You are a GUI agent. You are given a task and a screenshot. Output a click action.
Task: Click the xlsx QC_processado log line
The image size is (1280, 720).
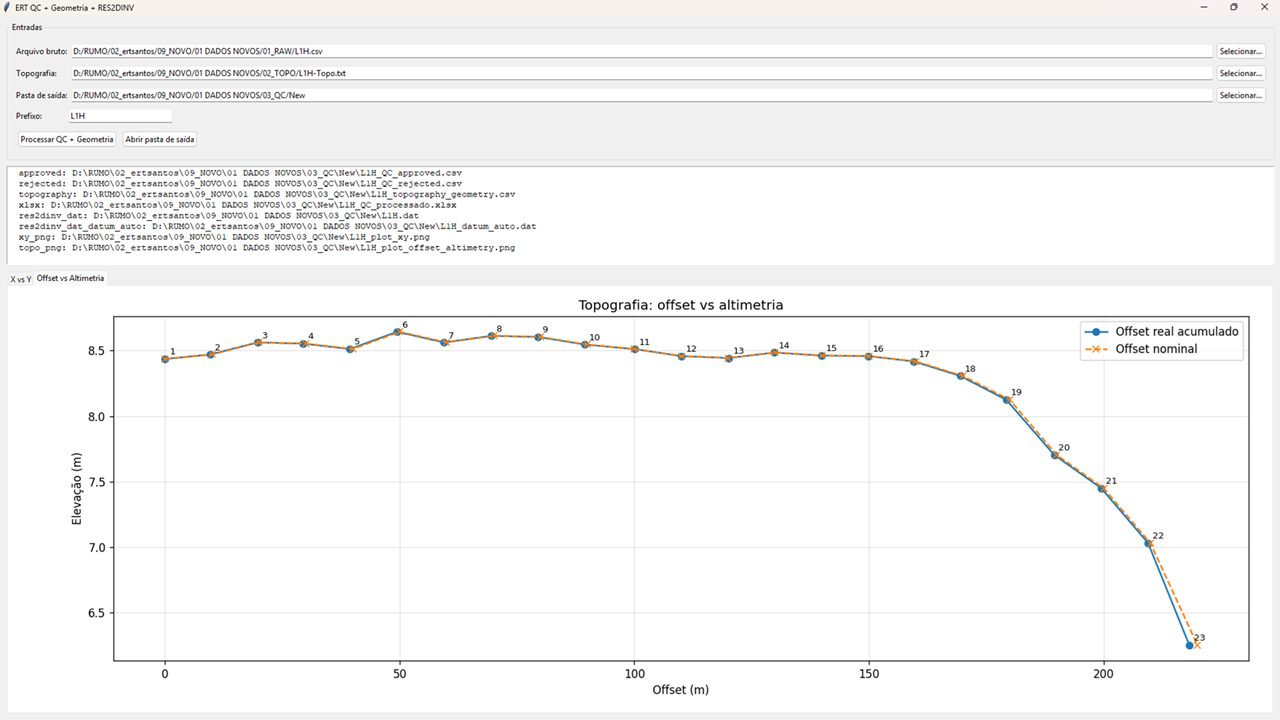coord(237,204)
